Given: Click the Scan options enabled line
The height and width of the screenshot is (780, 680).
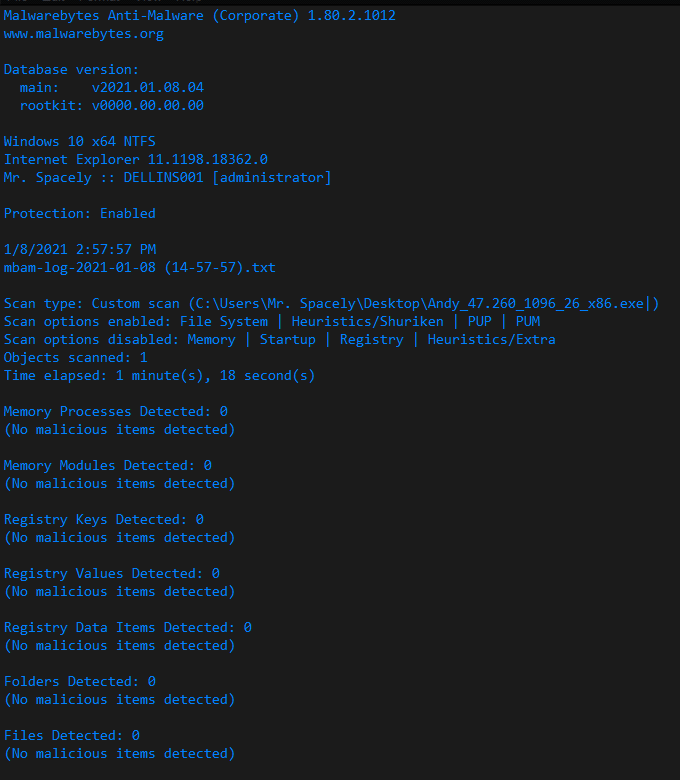Looking at the screenshot, I should 272,321.
